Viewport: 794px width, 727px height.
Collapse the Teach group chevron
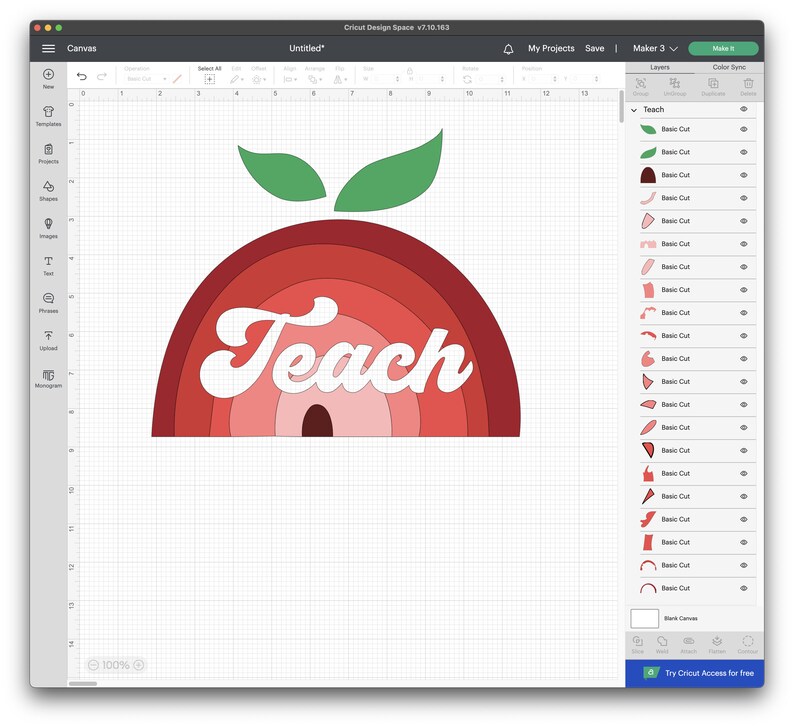[x=634, y=110]
